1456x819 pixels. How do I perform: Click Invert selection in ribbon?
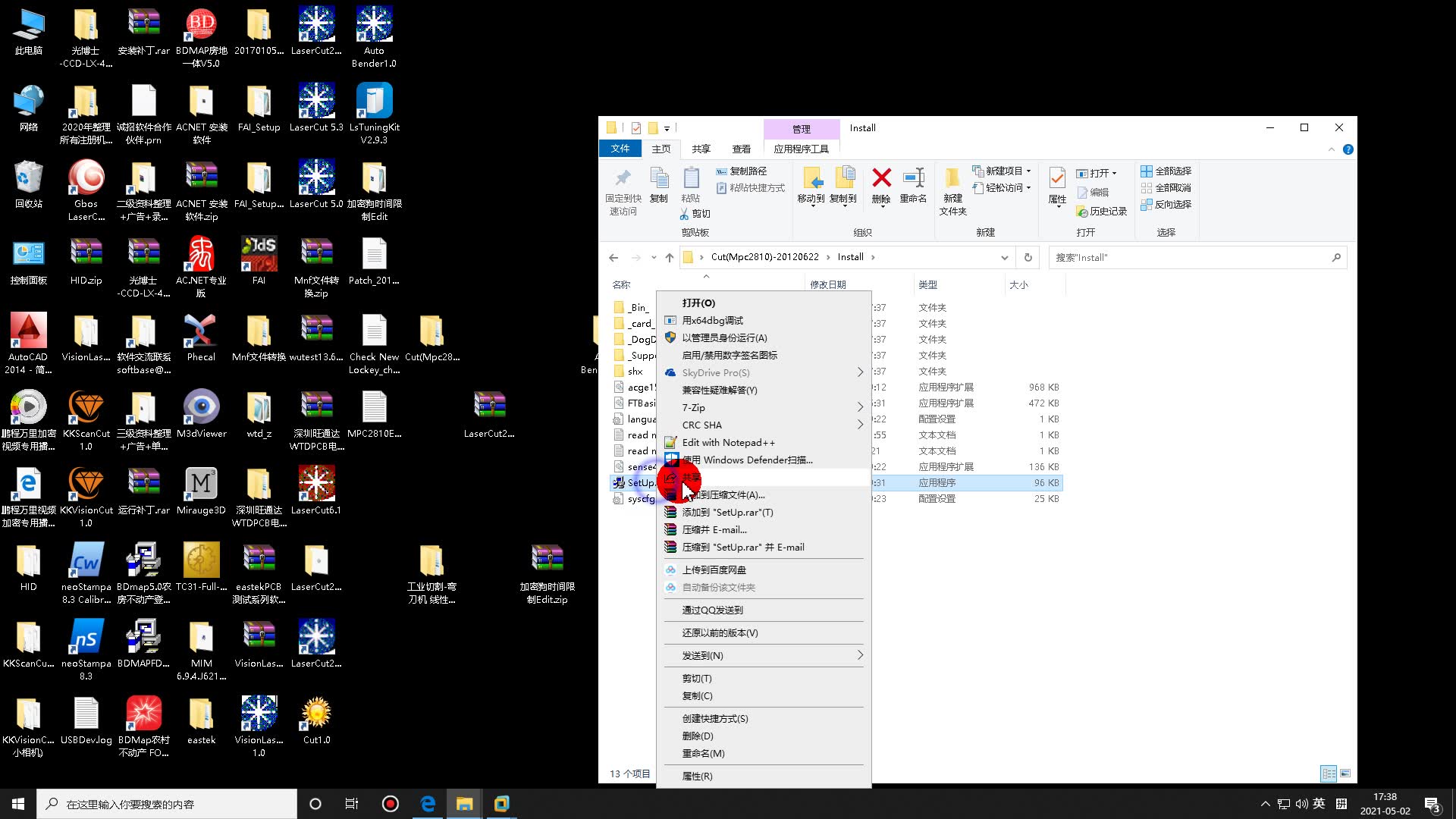[x=1166, y=205]
